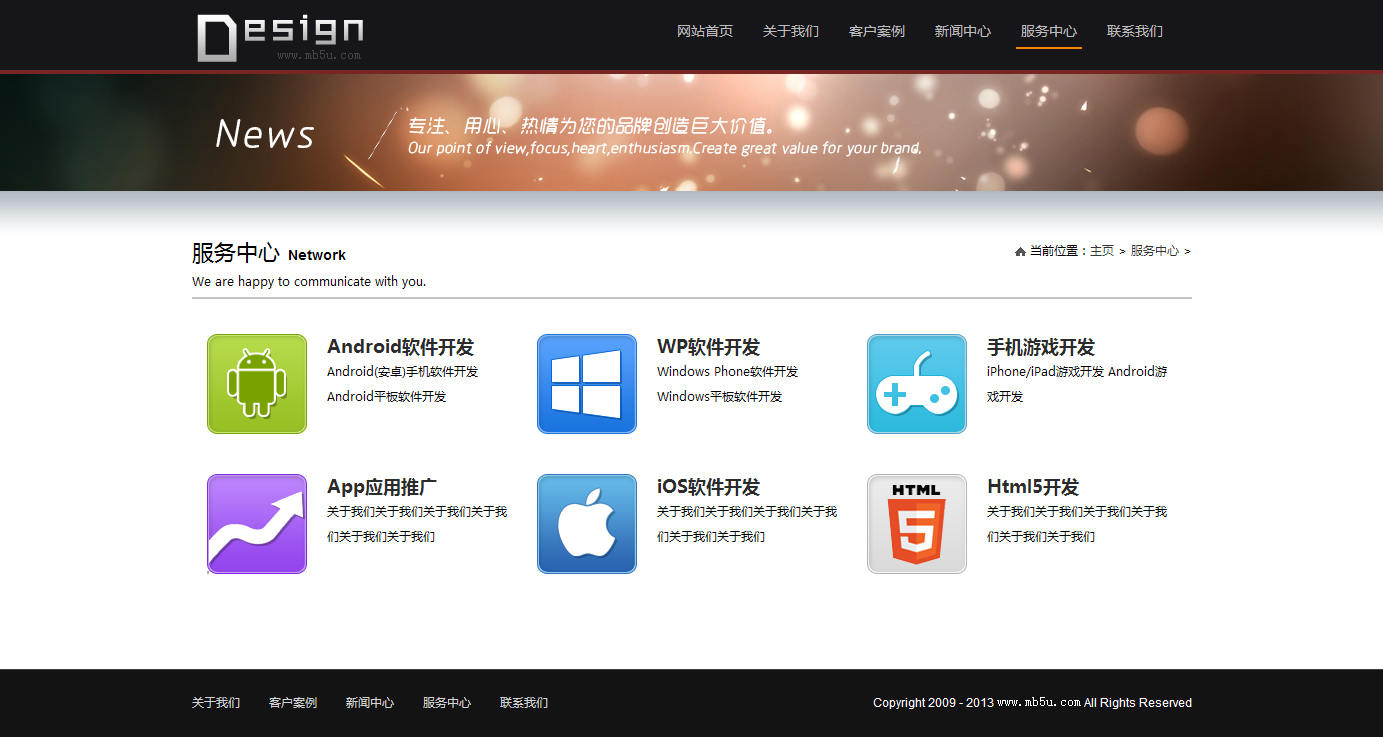1383x737 pixels.
Task: Select 客户案例 in the top menu
Action: tap(877, 31)
